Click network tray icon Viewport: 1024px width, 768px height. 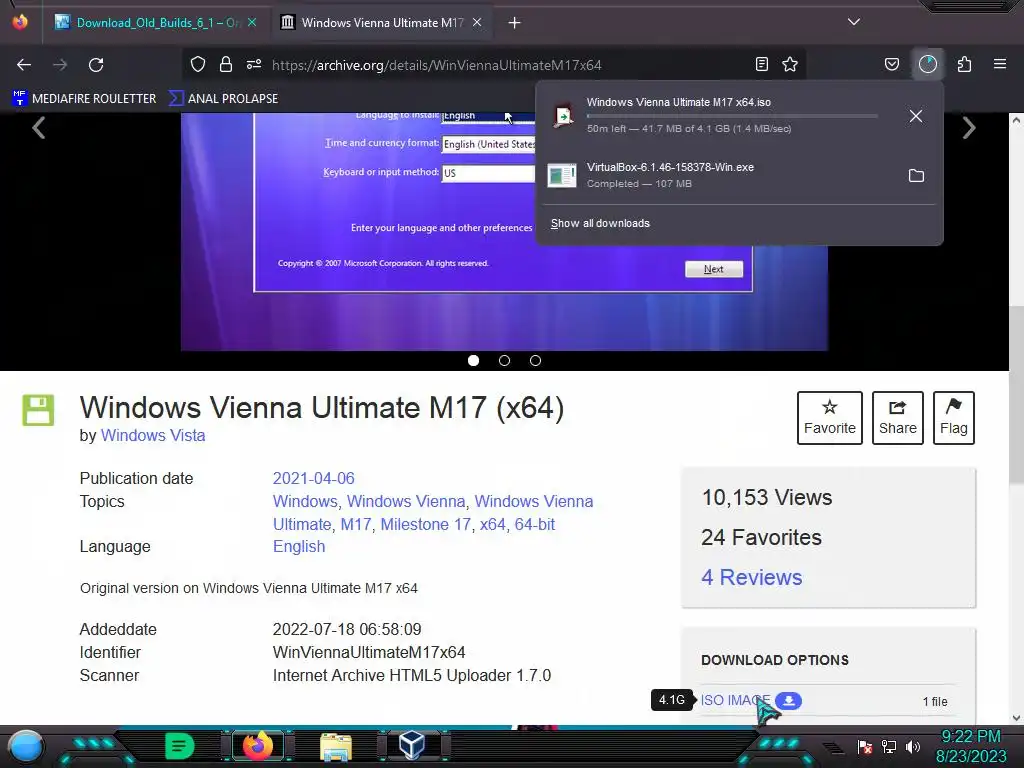tap(888, 746)
